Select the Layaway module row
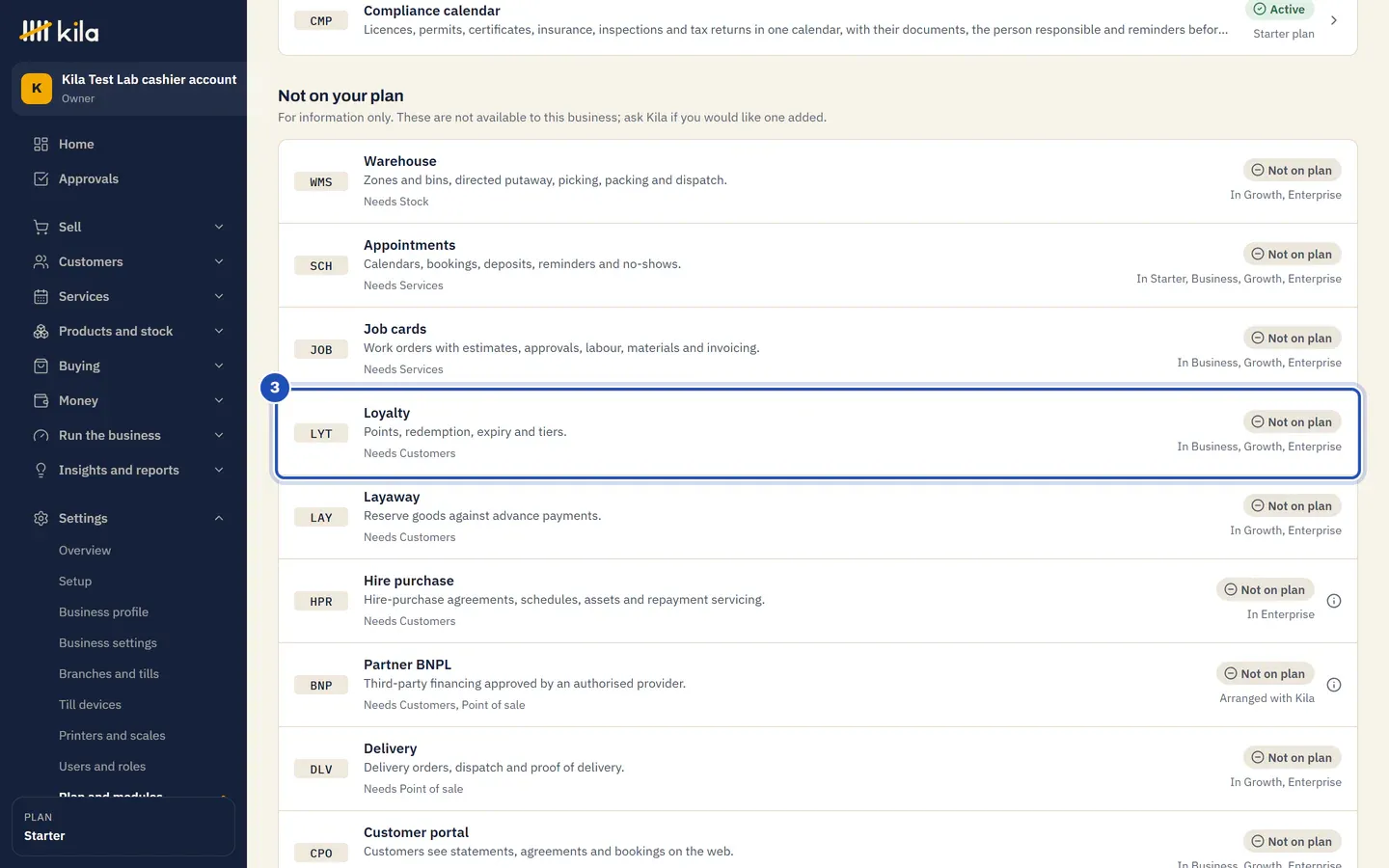1389x868 pixels. point(818,517)
